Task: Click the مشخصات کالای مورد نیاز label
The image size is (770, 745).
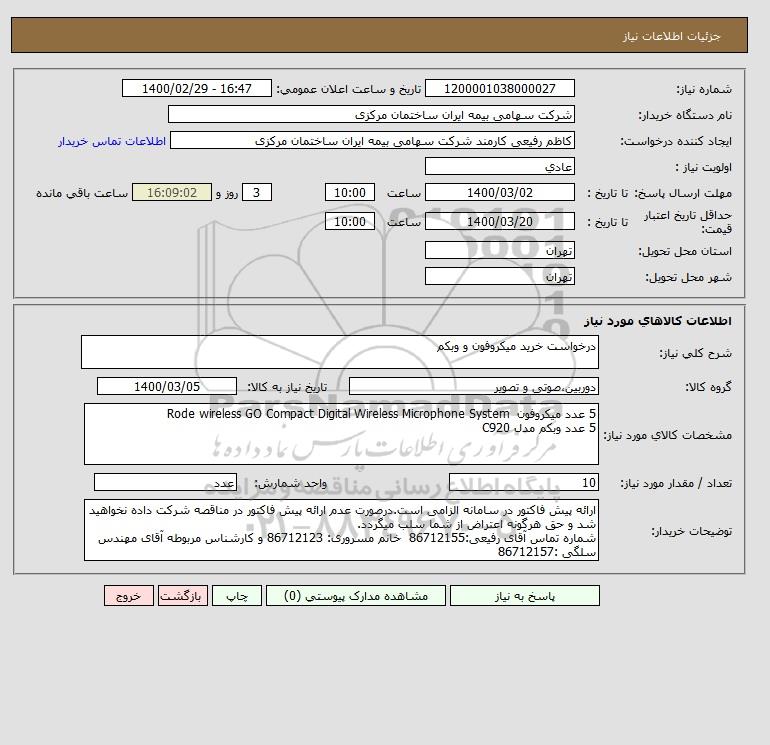Action: pyautogui.click(x=667, y=435)
